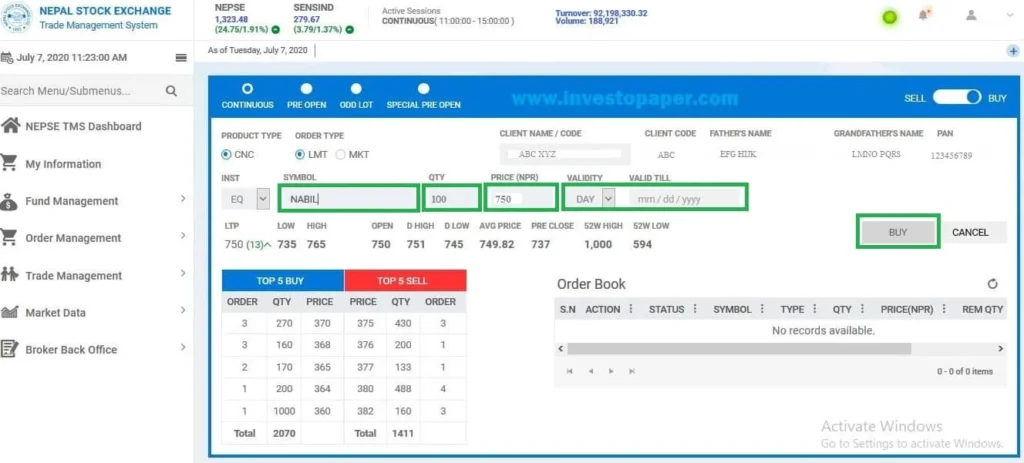
Task: Click the calendar icon beside the date
Action: [x=7, y=58]
